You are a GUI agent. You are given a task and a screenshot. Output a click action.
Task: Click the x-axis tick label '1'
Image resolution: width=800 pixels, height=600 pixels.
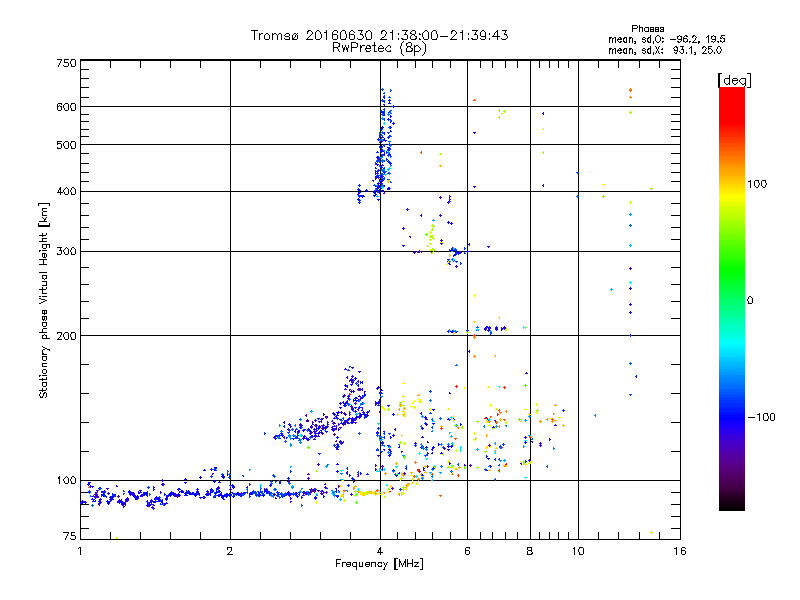pyautogui.click(x=80, y=551)
